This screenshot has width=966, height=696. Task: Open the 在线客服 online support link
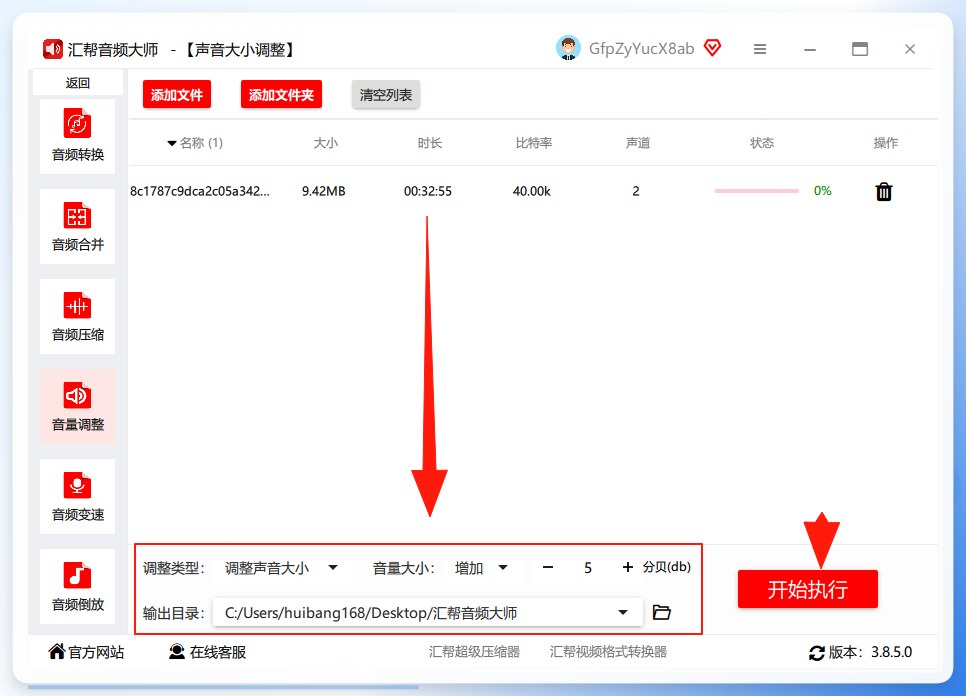pos(208,652)
